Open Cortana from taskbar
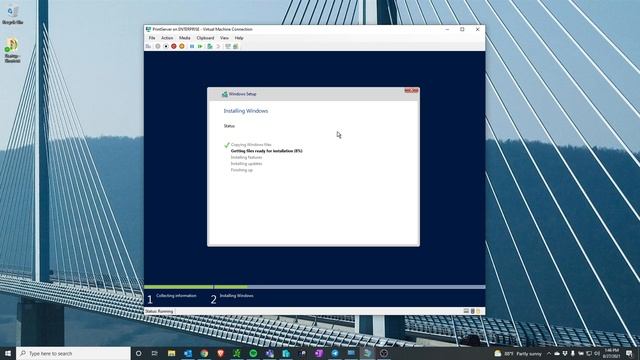 pyautogui.click(x=138, y=353)
